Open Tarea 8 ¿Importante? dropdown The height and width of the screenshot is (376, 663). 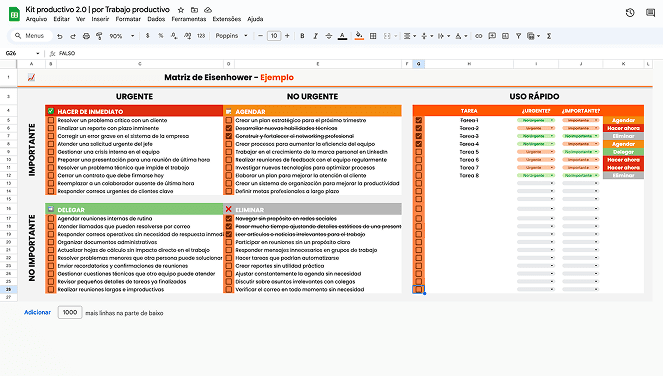[581, 175]
